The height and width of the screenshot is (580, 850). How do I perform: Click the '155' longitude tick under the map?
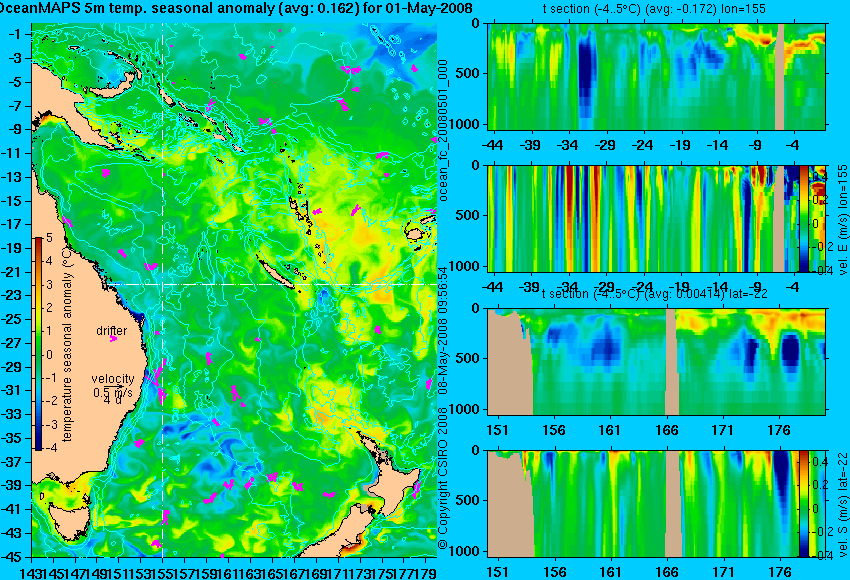point(162,571)
